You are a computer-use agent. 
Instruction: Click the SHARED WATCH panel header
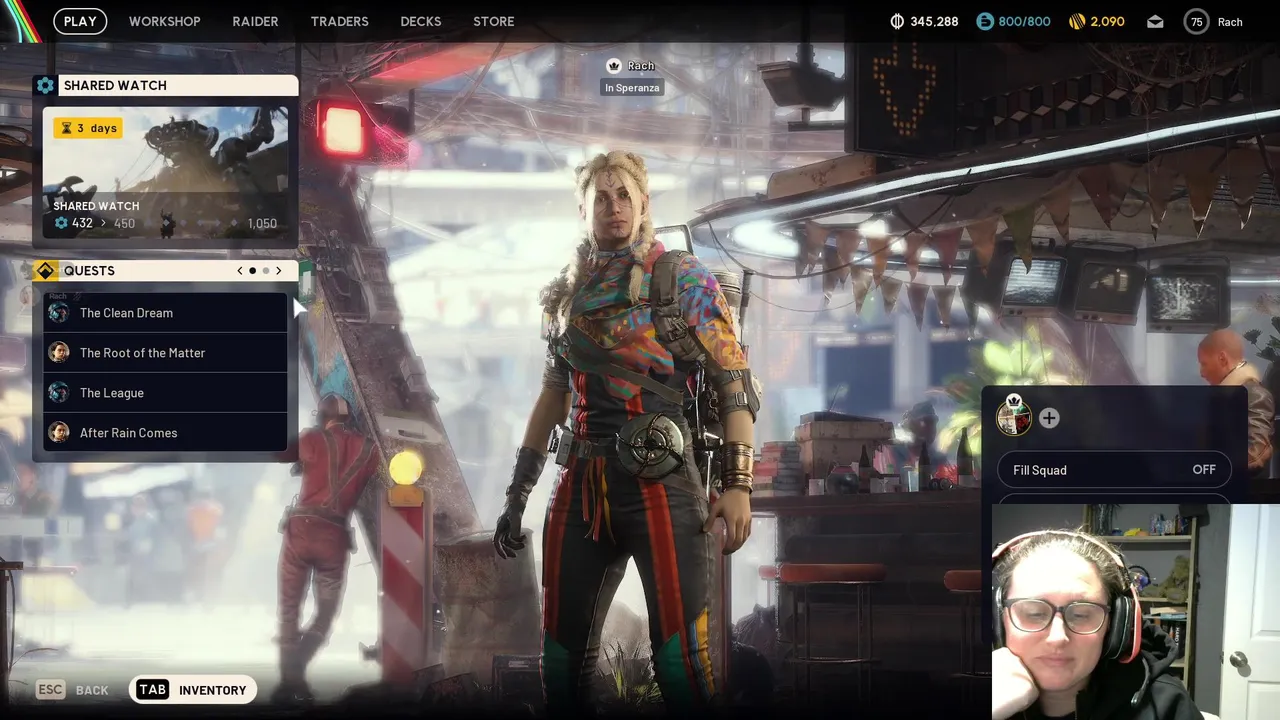click(165, 85)
